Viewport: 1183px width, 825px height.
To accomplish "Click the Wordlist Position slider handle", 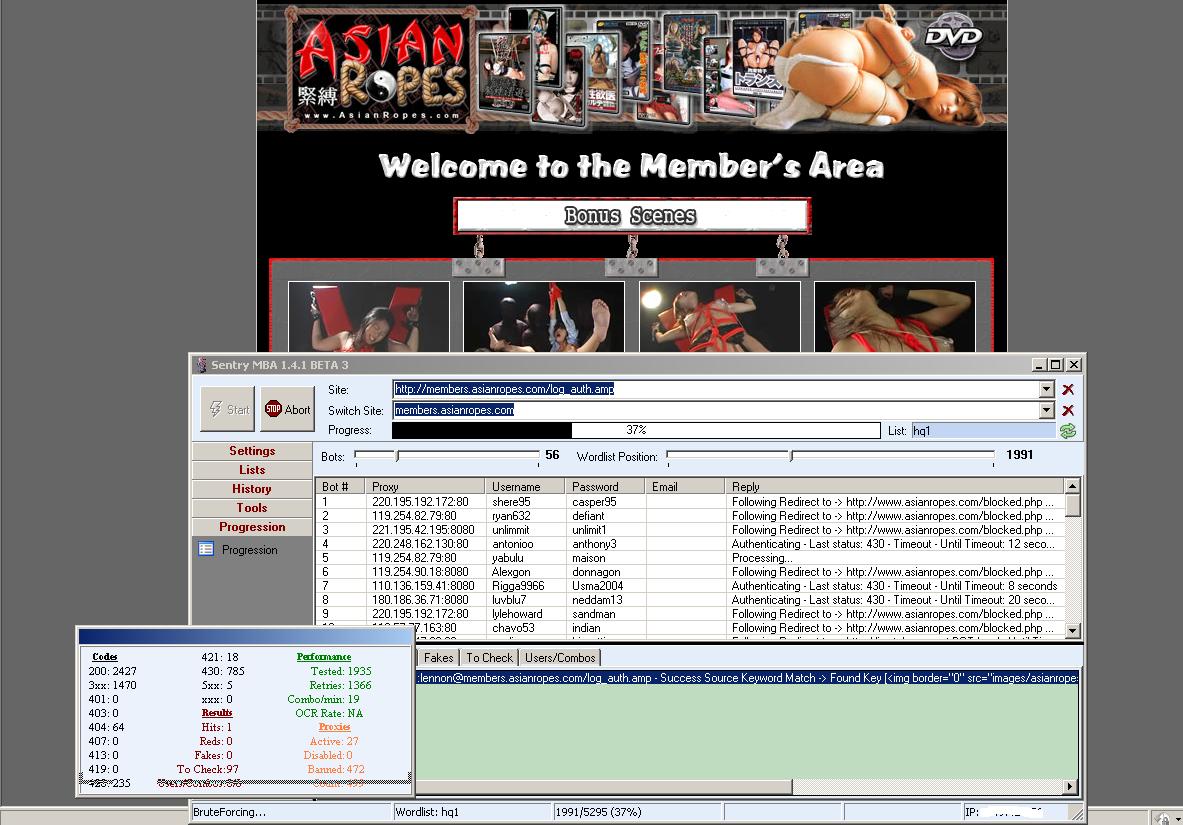I will click(x=791, y=456).
